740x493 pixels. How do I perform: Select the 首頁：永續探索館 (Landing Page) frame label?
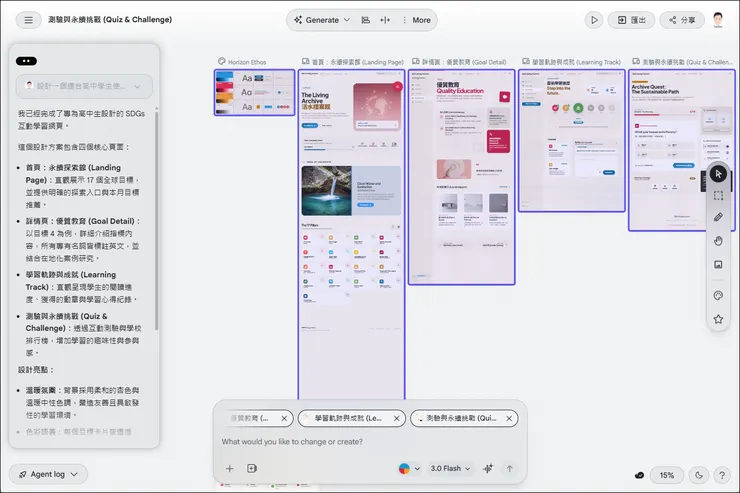pos(357,62)
